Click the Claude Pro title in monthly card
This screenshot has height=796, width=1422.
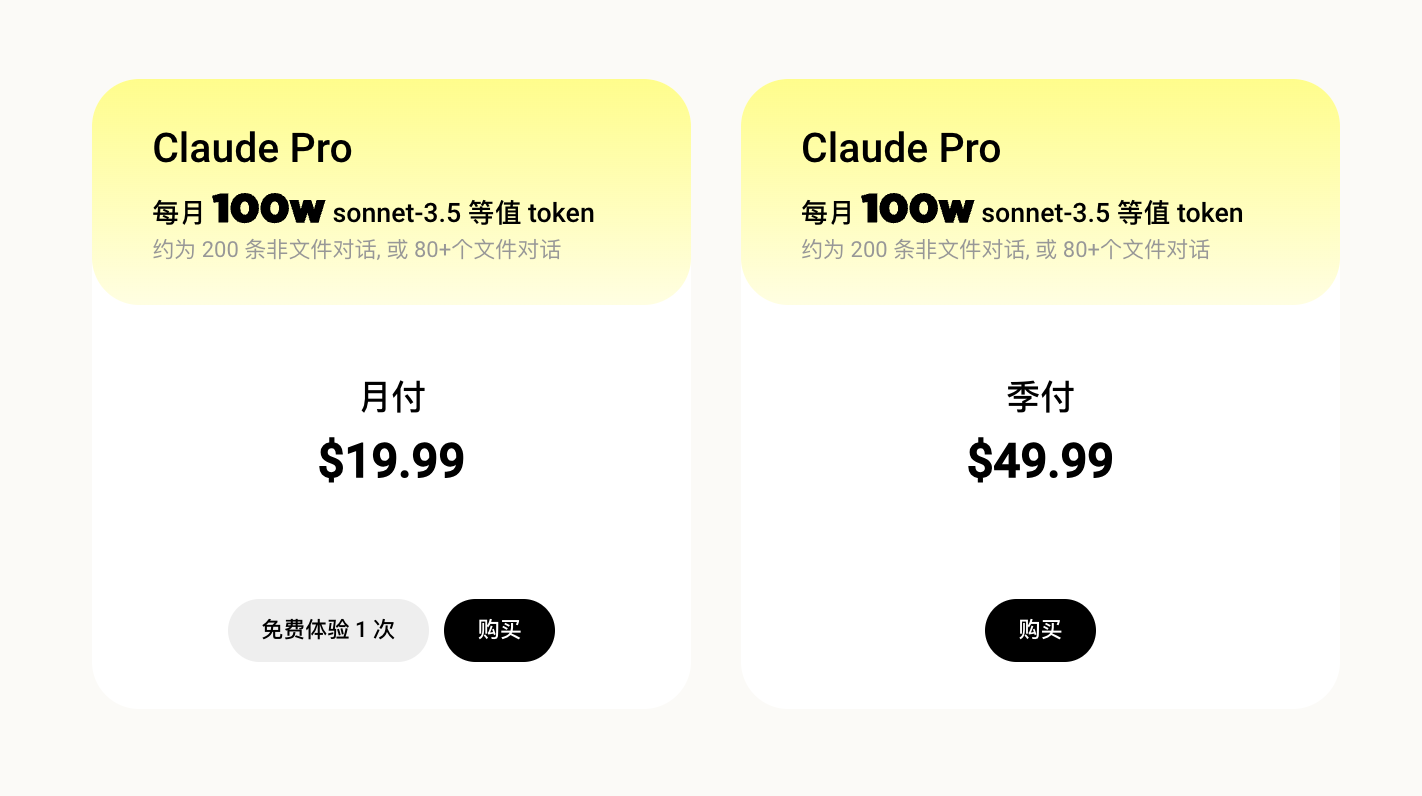click(x=252, y=148)
